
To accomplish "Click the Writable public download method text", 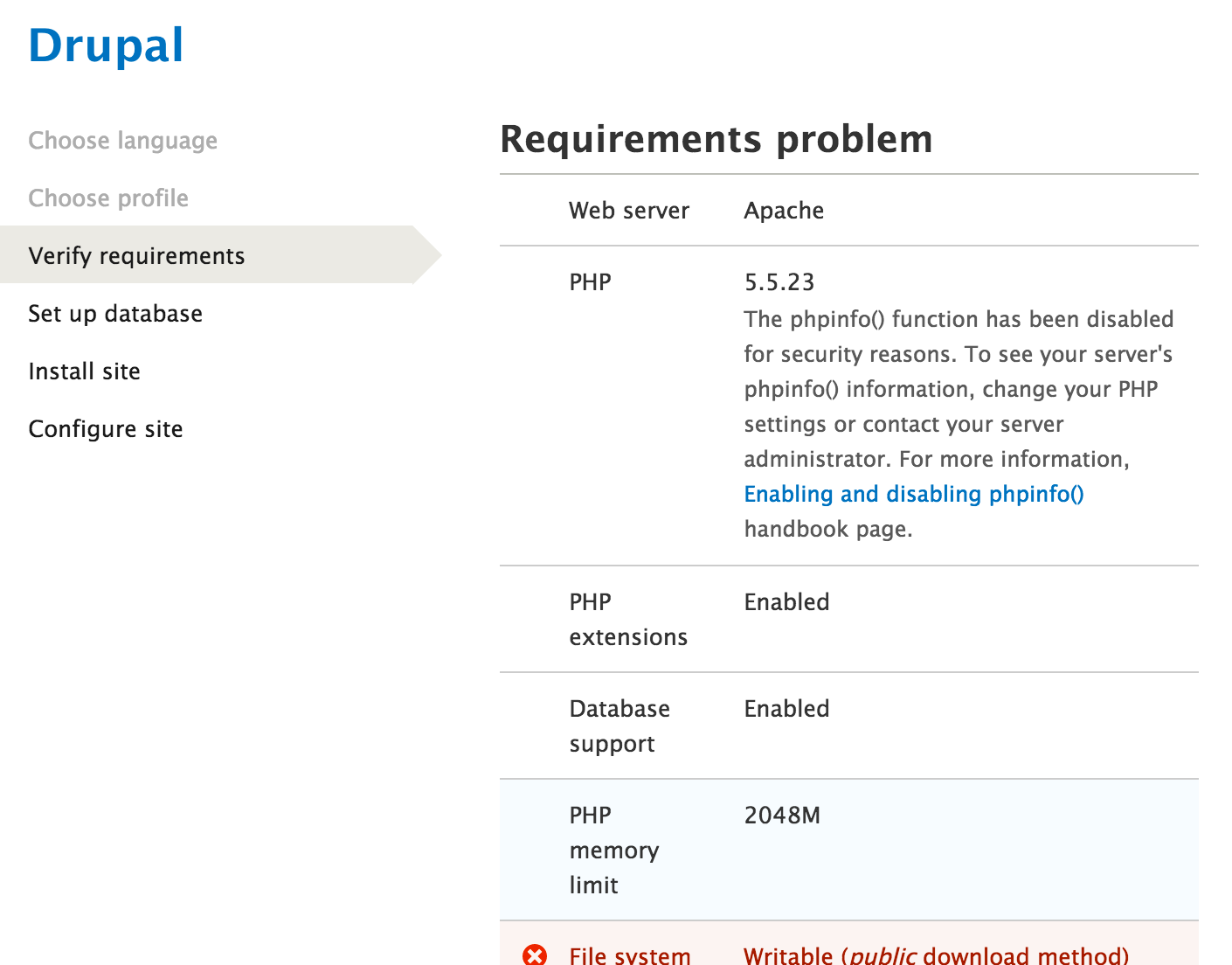I will [935, 955].
